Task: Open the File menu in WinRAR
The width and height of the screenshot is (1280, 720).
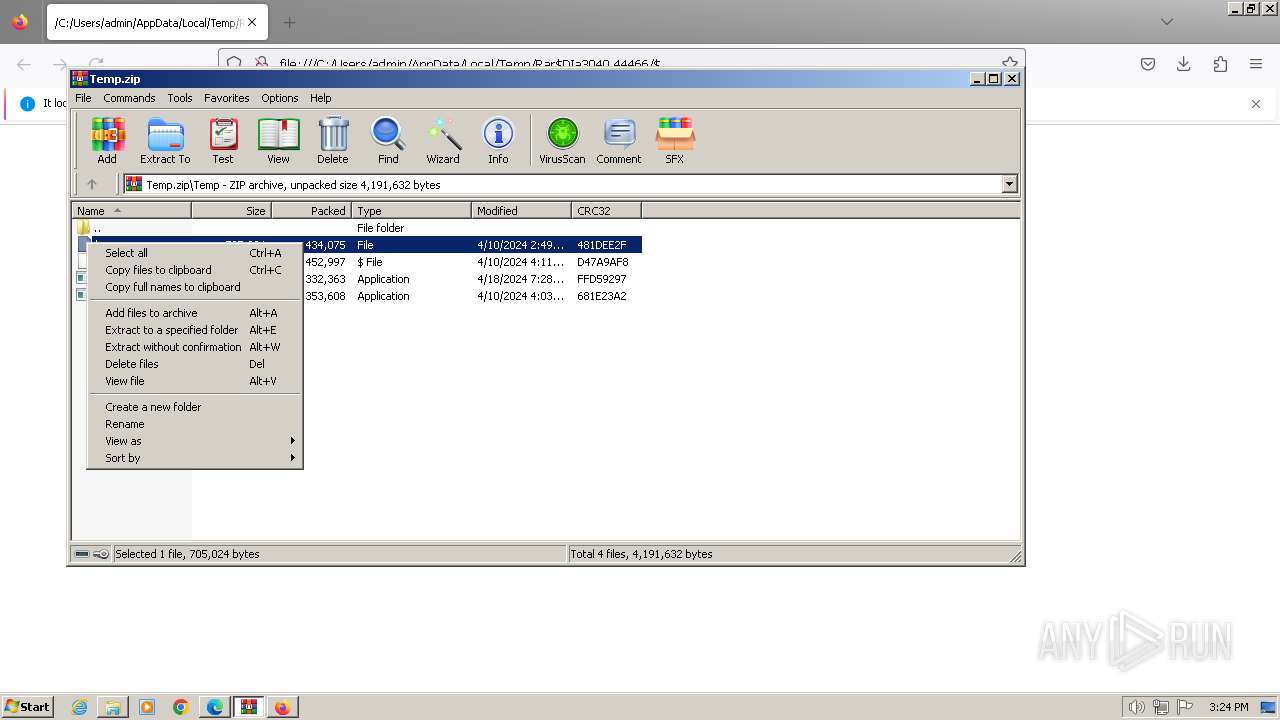Action: pos(83,98)
